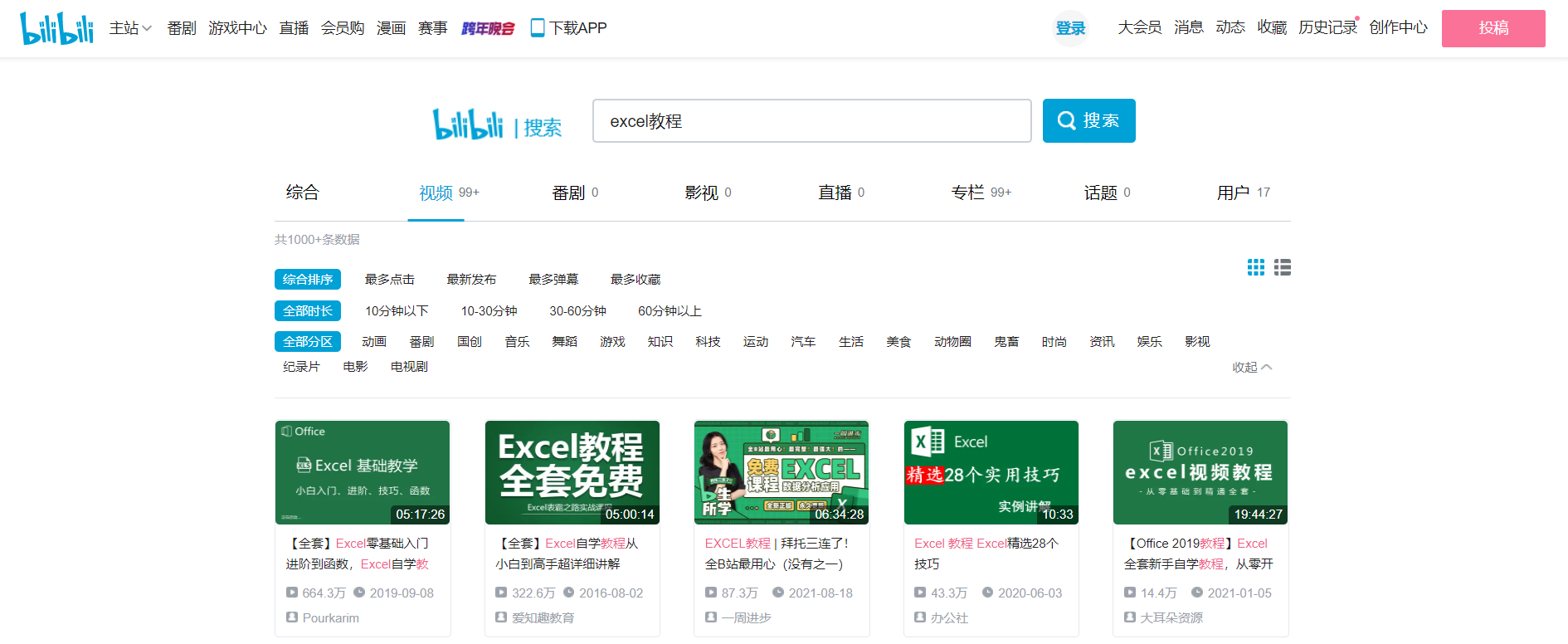Viewport: 1568px width, 644px height.
Task: Open 动态 link in header
Action: 1230,27
